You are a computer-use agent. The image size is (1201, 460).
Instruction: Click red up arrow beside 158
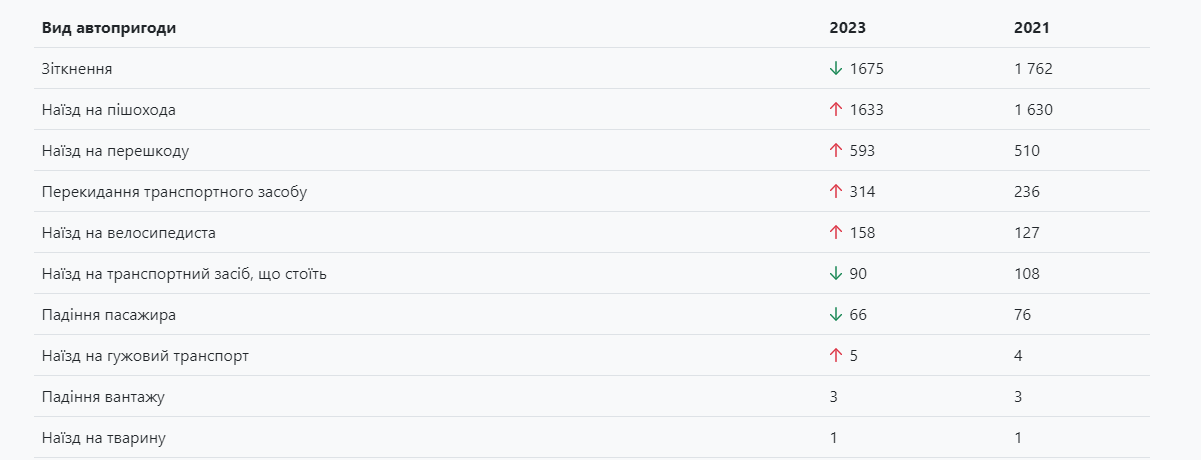[836, 233]
